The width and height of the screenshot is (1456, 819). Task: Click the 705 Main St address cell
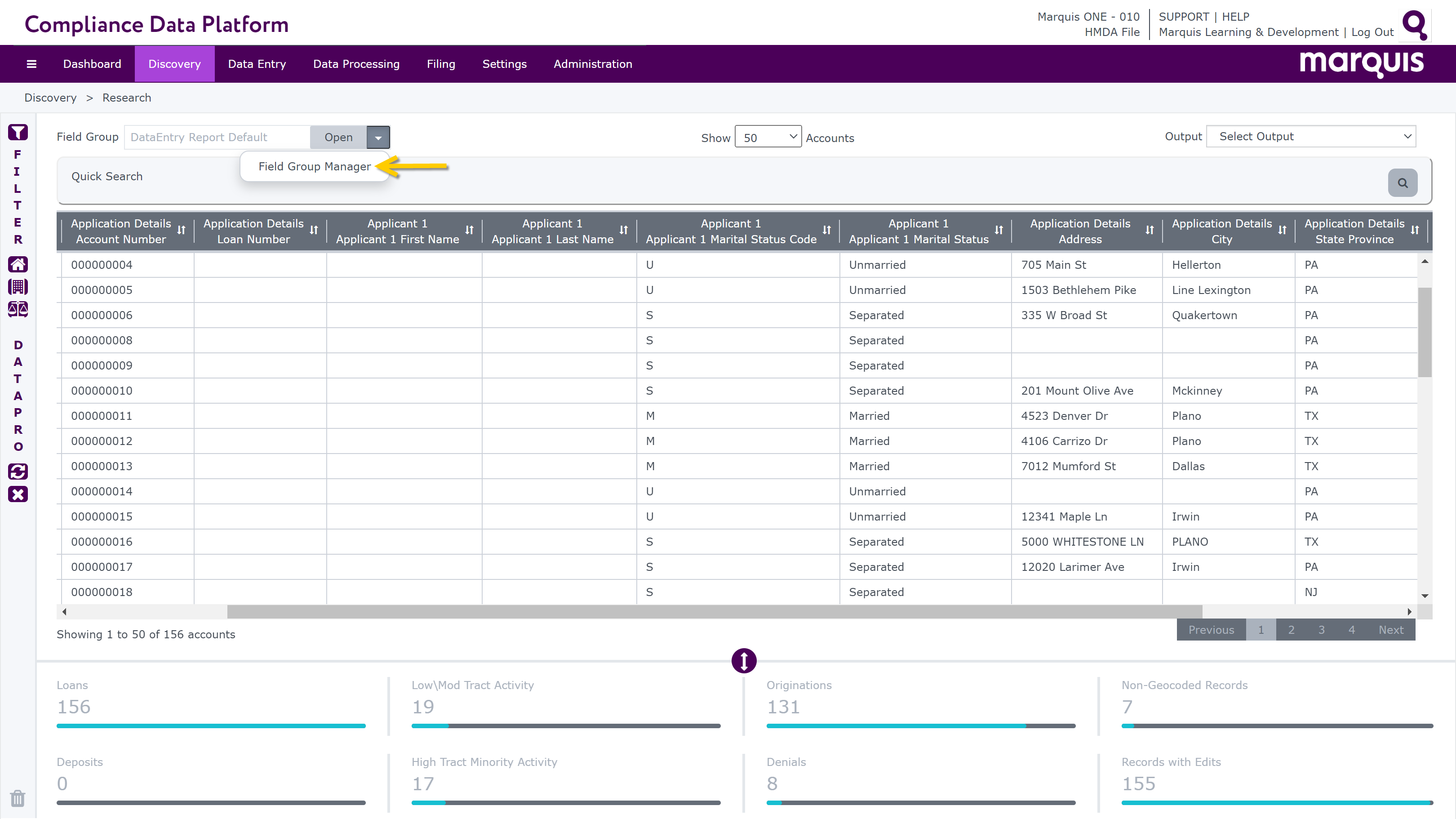click(x=1086, y=264)
